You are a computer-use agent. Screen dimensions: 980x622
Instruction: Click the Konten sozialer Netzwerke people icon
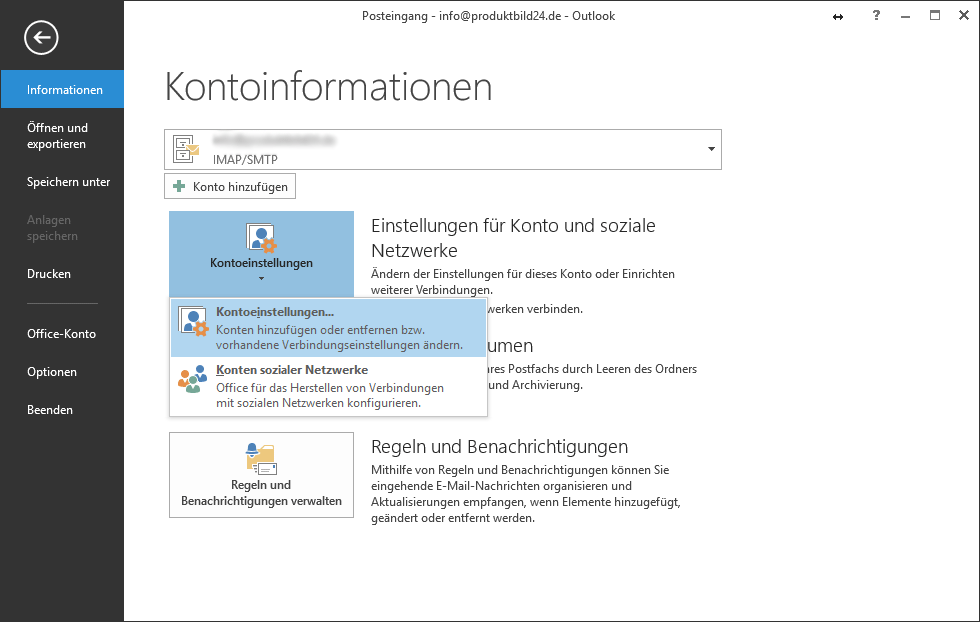[193, 379]
